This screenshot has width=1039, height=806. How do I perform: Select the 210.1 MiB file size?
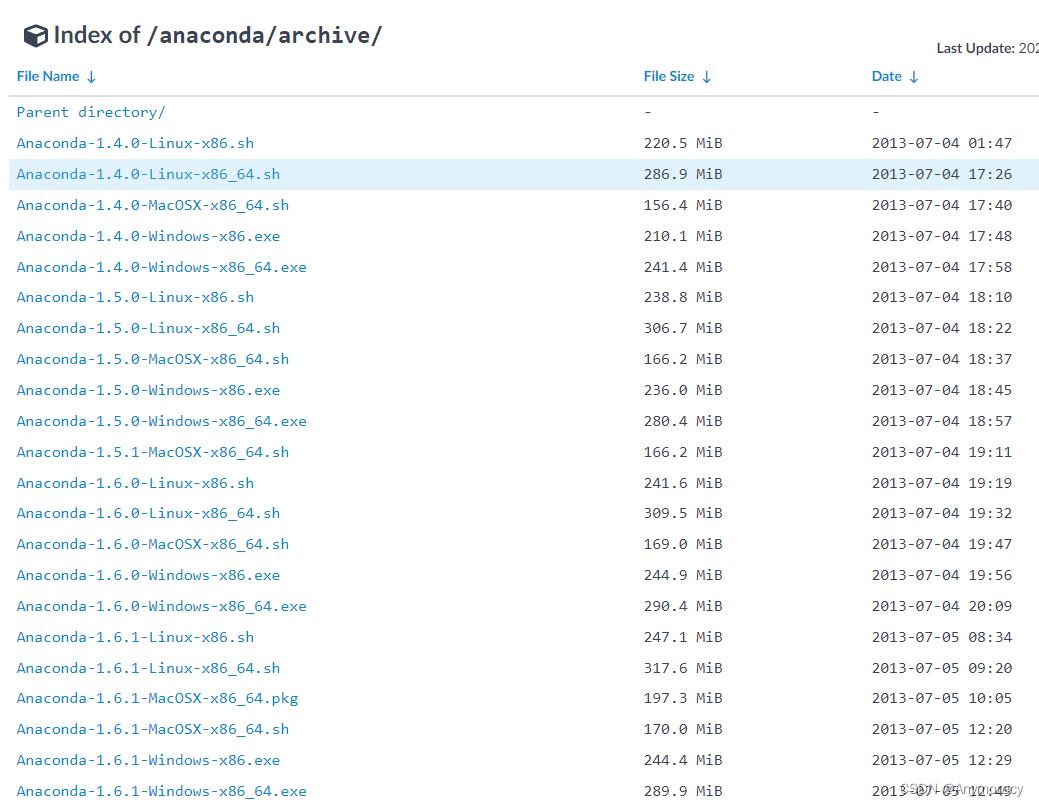pyautogui.click(x=683, y=236)
